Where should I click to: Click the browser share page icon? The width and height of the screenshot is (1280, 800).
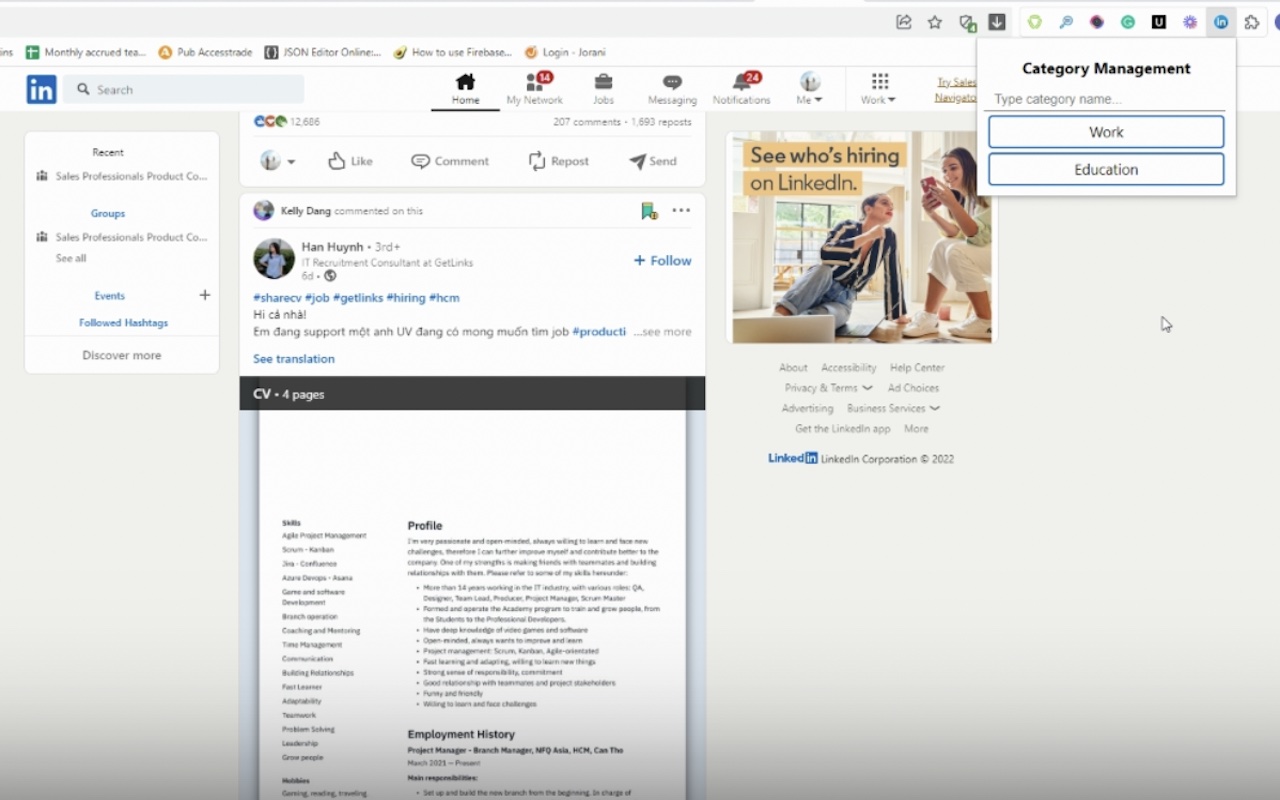pyautogui.click(x=904, y=22)
